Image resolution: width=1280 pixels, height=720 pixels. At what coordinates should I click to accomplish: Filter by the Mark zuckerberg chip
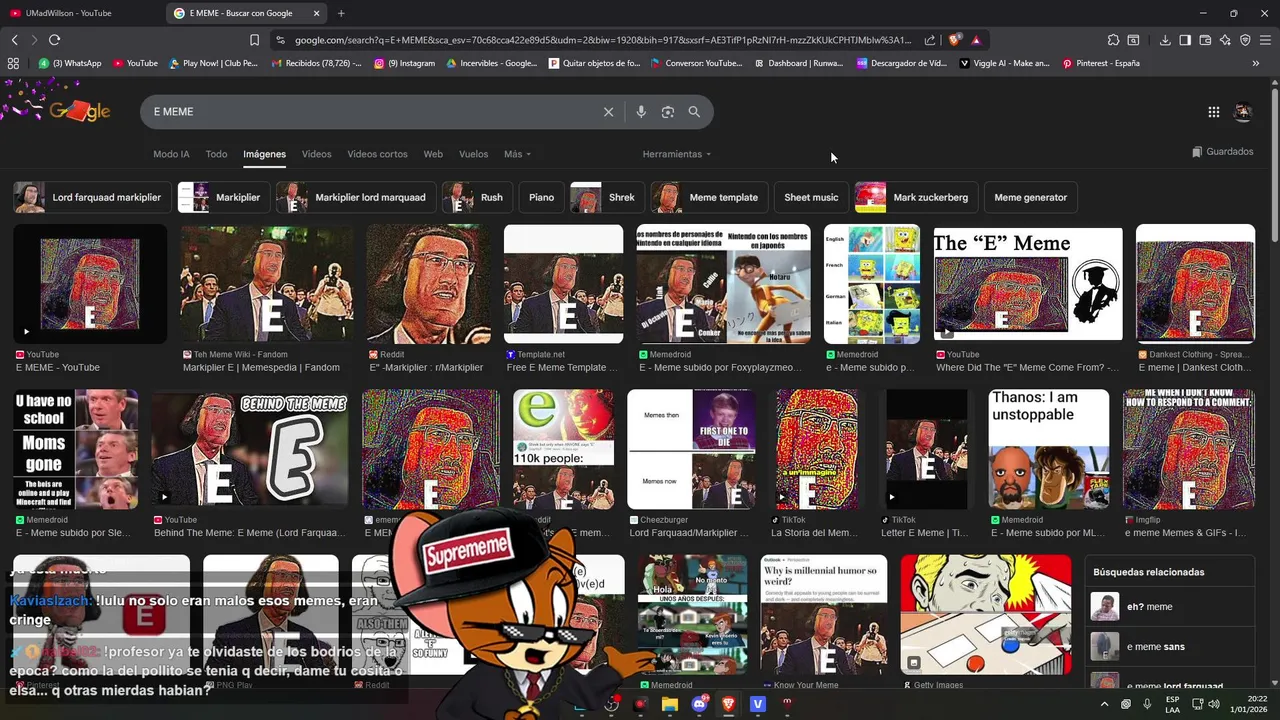click(x=916, y=197)
